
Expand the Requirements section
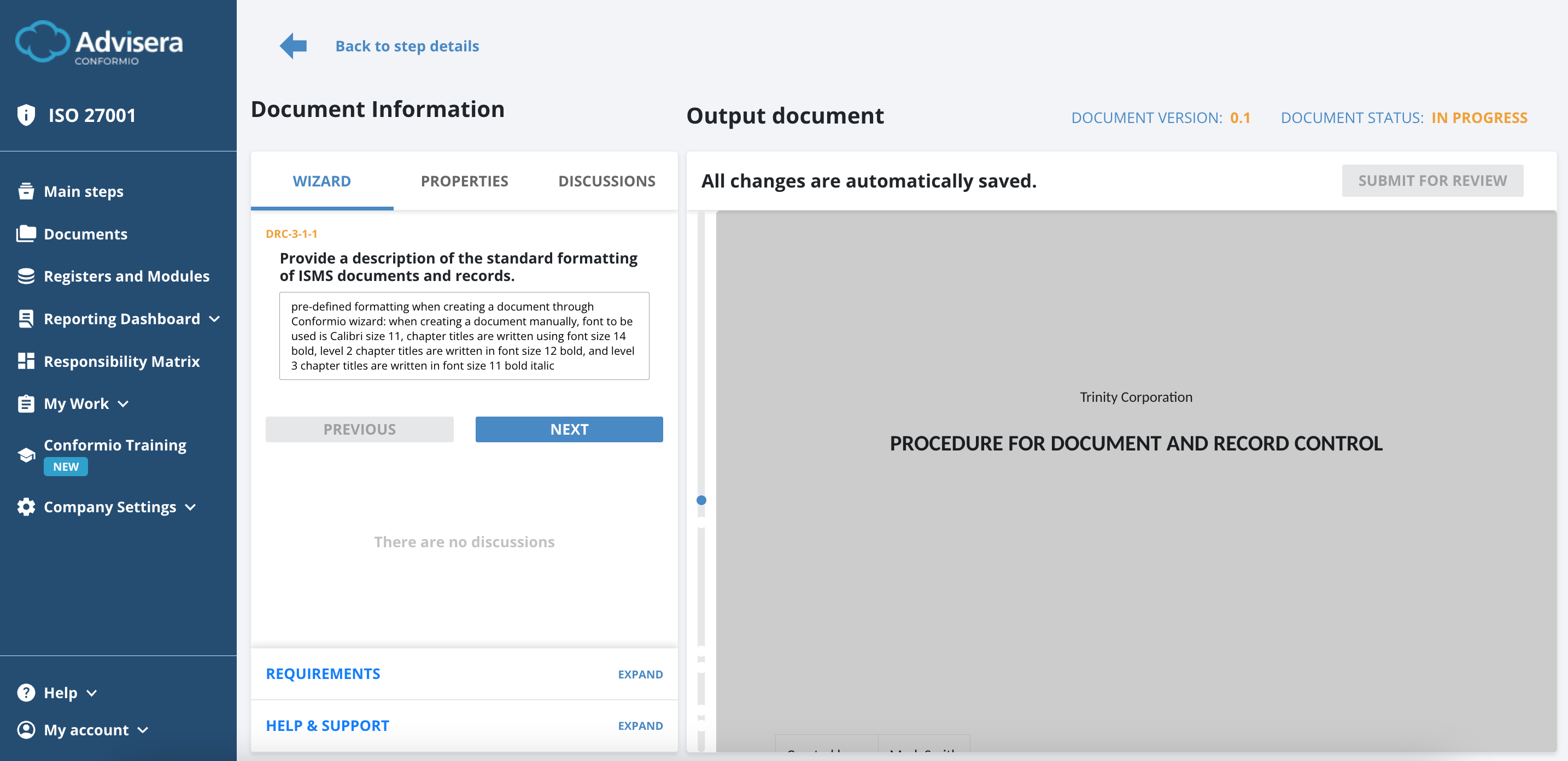point(640,675)
